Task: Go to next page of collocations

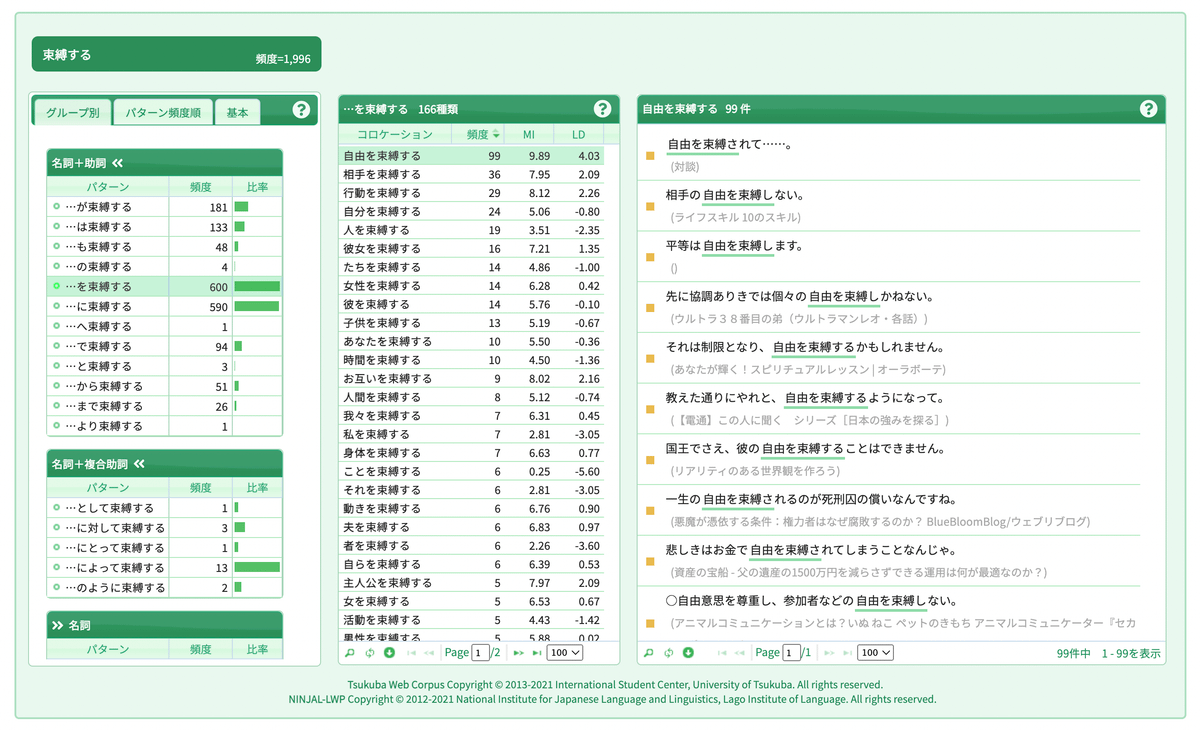Action: (518, 653)
